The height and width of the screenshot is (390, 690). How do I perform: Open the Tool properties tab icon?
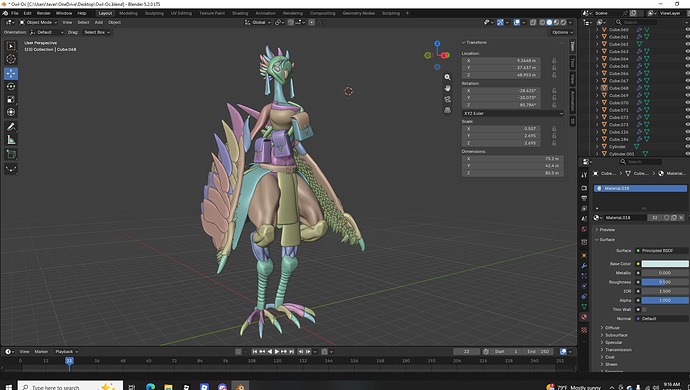click(584, 175)
